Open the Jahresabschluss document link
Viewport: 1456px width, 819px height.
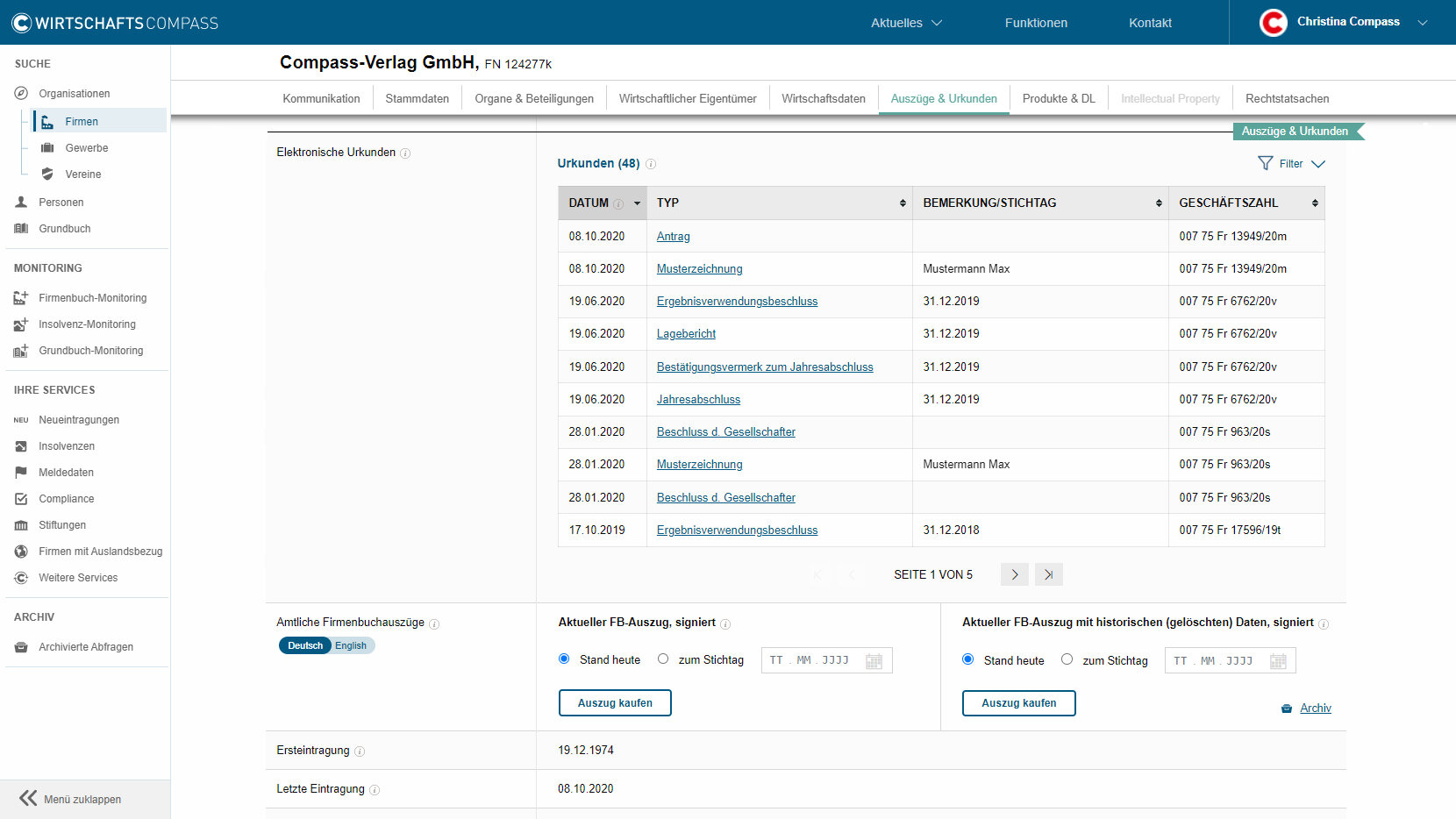pyautogui.click(x=698, y=399)
